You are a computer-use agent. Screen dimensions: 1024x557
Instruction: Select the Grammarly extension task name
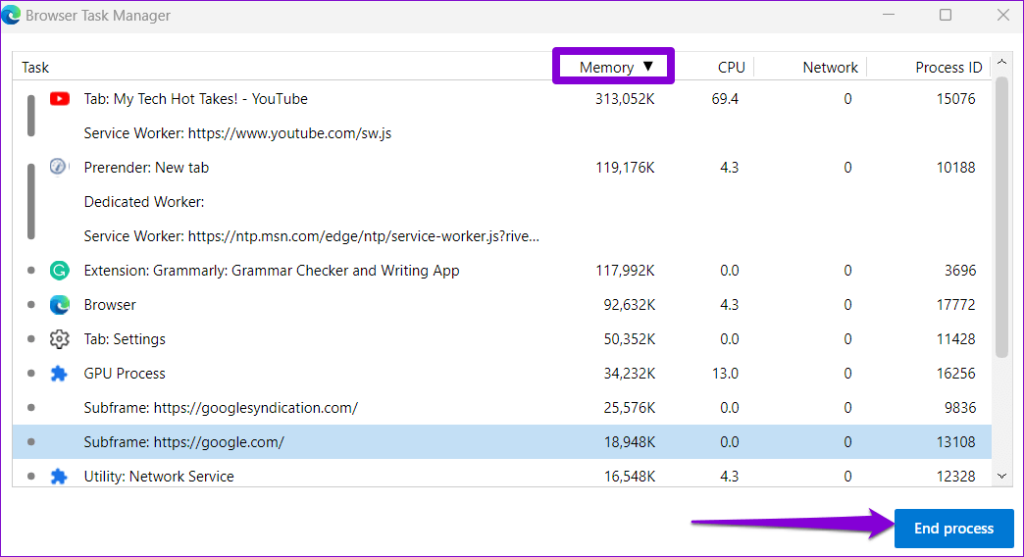pos(271,270)
